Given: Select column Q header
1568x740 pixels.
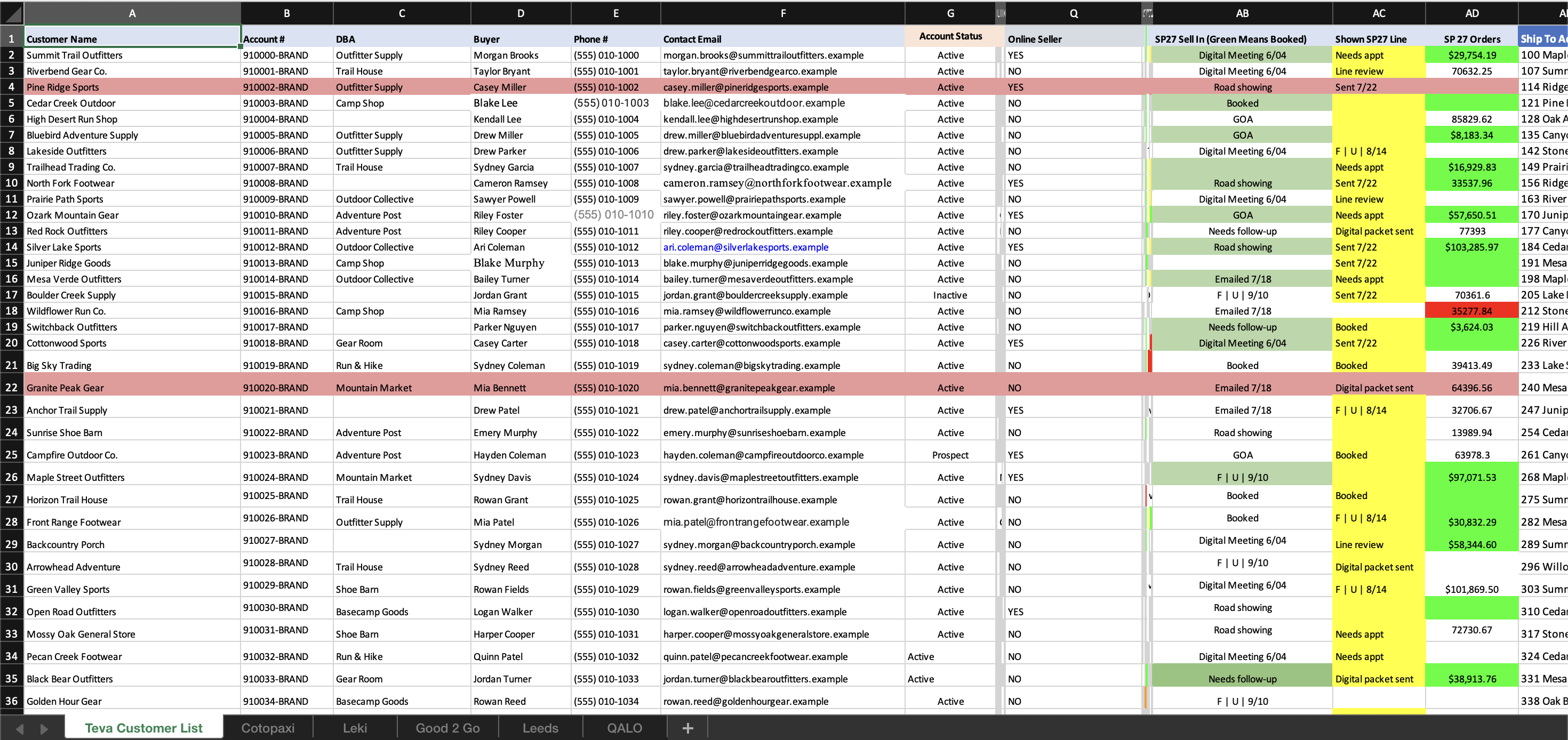Looking at the screenshot, I should point(1073,13).
